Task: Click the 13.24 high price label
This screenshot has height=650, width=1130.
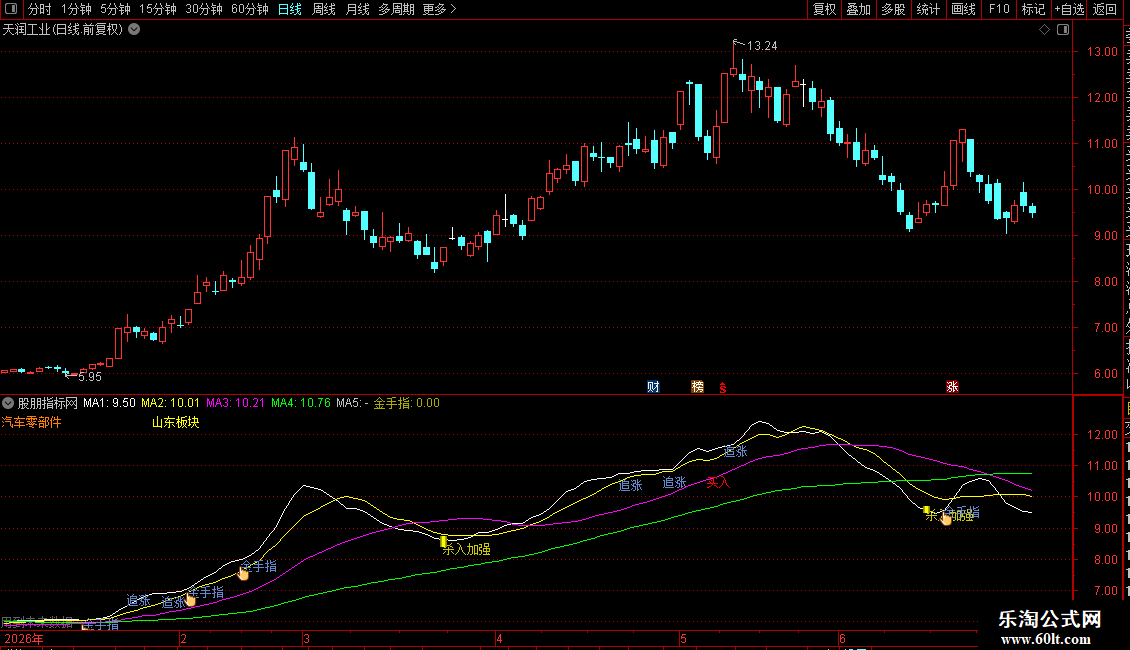Action: [762, 46]
